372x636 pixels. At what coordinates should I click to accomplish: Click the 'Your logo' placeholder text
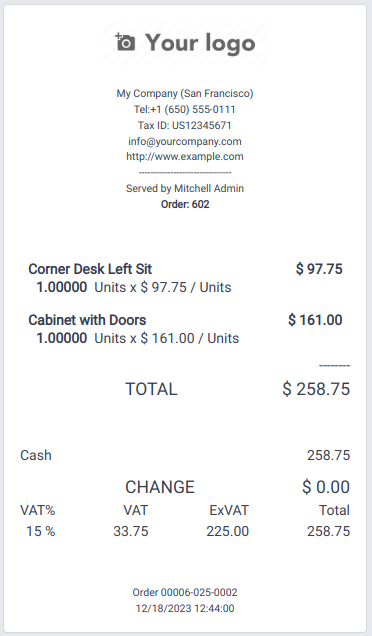pyautogui.click(x=200, y=43)
